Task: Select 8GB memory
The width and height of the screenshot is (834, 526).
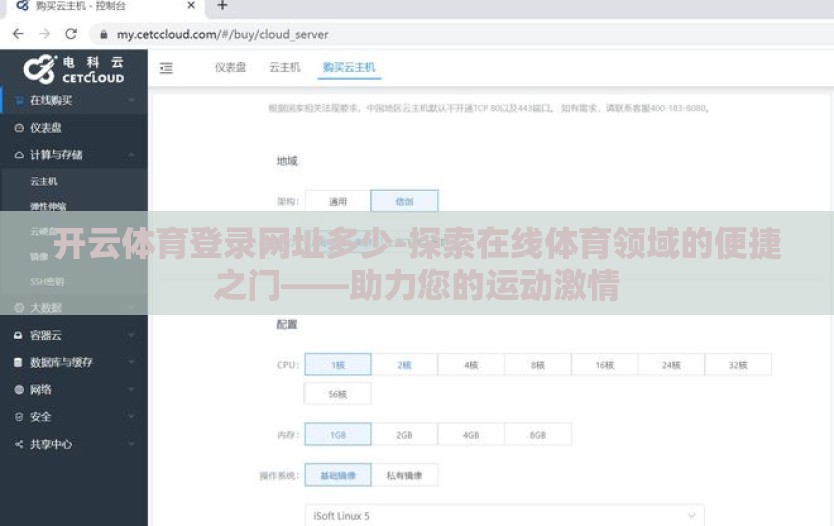Action: (x=538, y=435)
